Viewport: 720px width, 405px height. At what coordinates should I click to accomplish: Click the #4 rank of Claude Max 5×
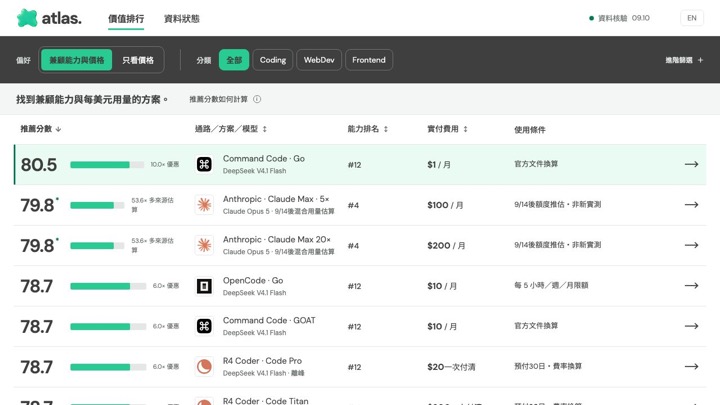pyautogui.click(x=353, y=205)
